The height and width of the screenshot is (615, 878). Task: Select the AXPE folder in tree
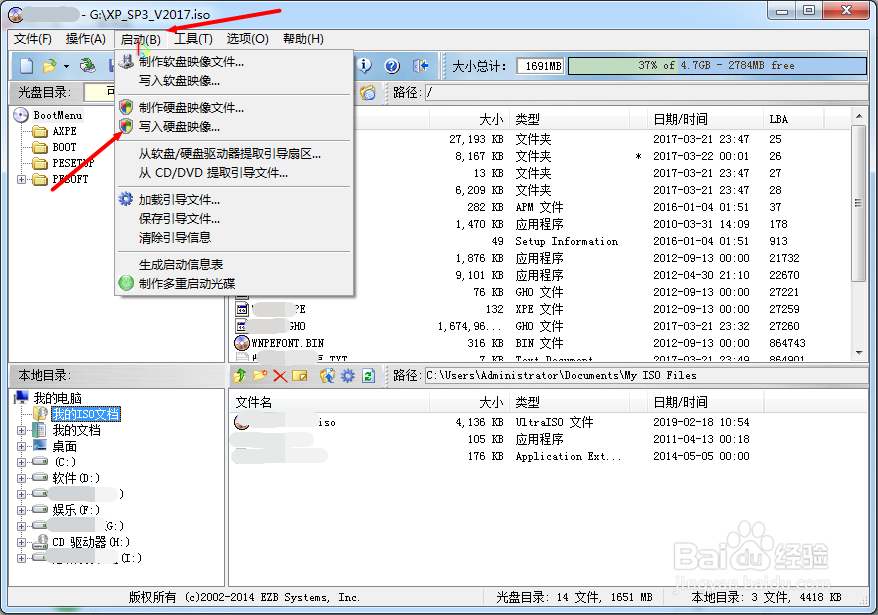[64, 131]
